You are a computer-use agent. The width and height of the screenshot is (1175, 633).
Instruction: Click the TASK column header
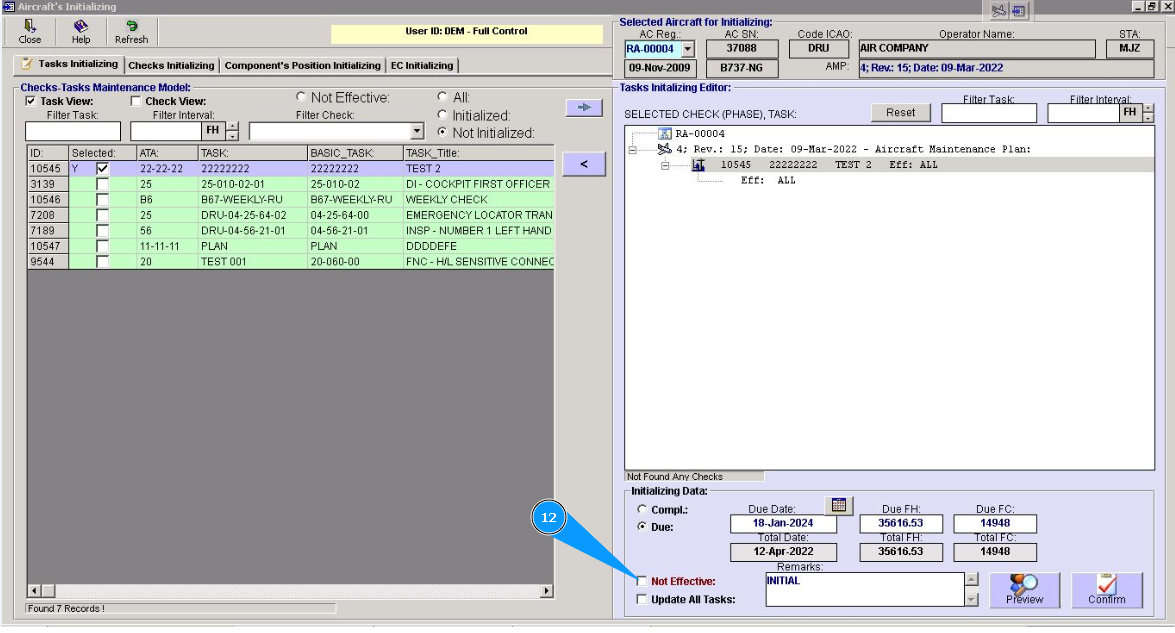[x=253, y=153]
